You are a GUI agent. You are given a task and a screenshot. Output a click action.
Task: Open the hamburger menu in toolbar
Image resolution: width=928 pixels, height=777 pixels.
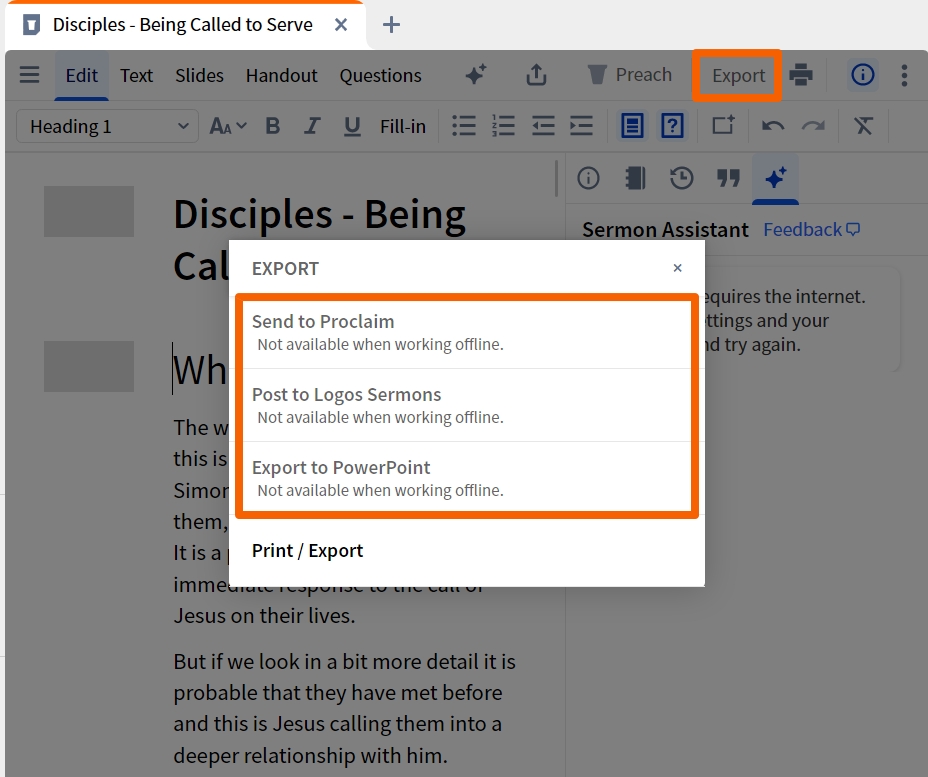click(29, 75)
